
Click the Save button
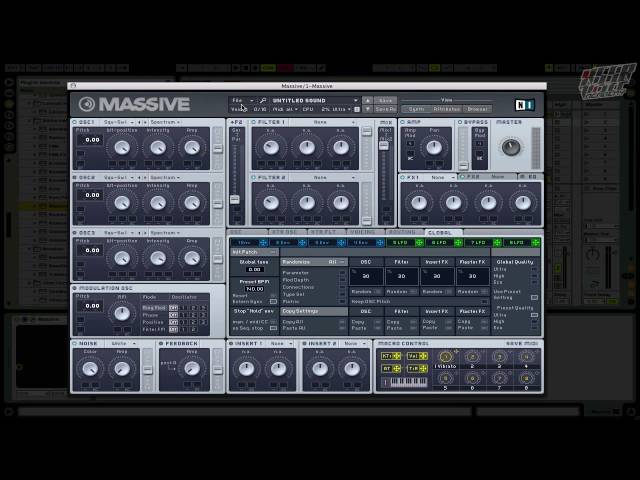pyautogui.click(x=385, y=100)
